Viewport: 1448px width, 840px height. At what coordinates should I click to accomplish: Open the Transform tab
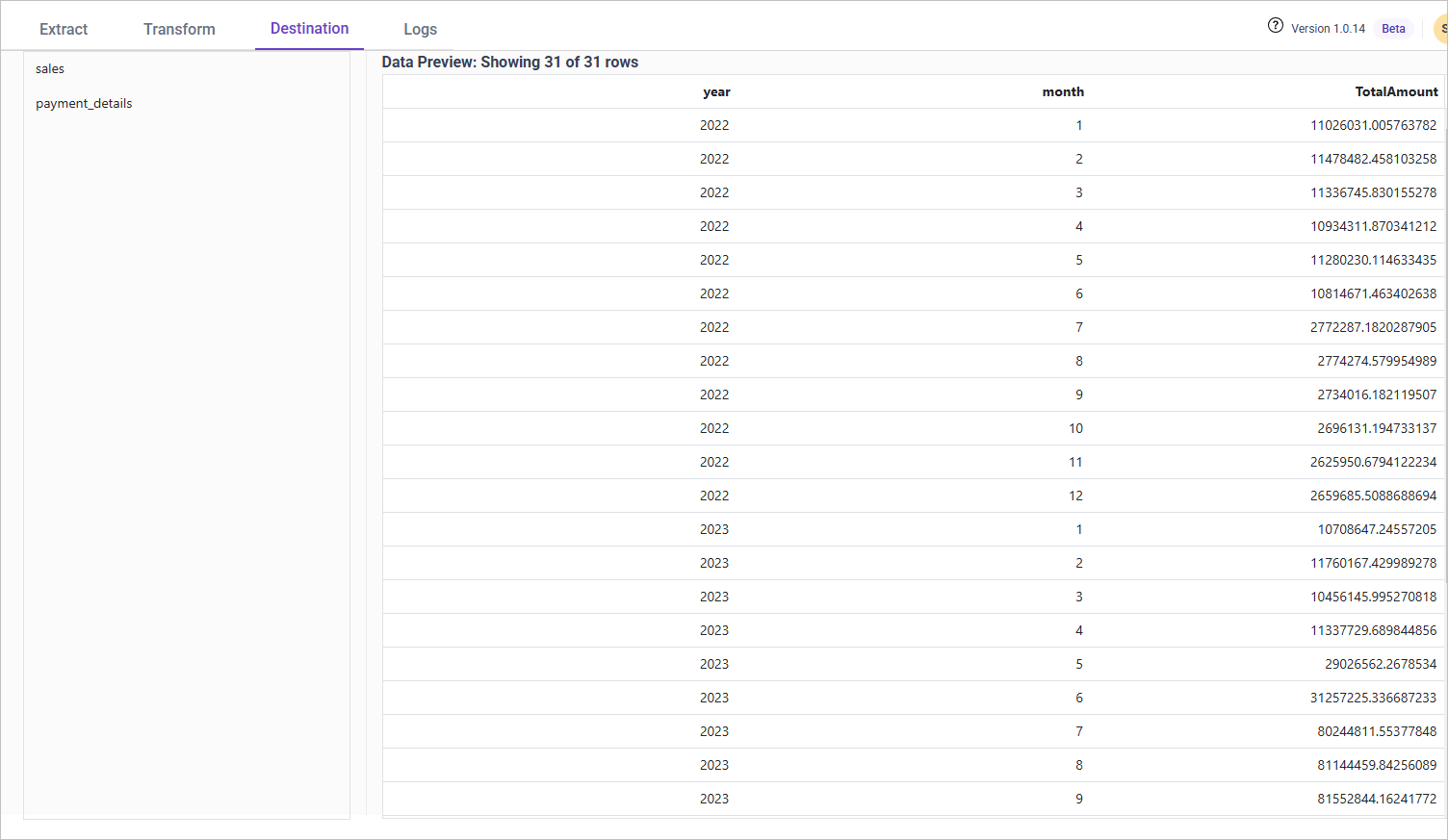click(179, 29)
